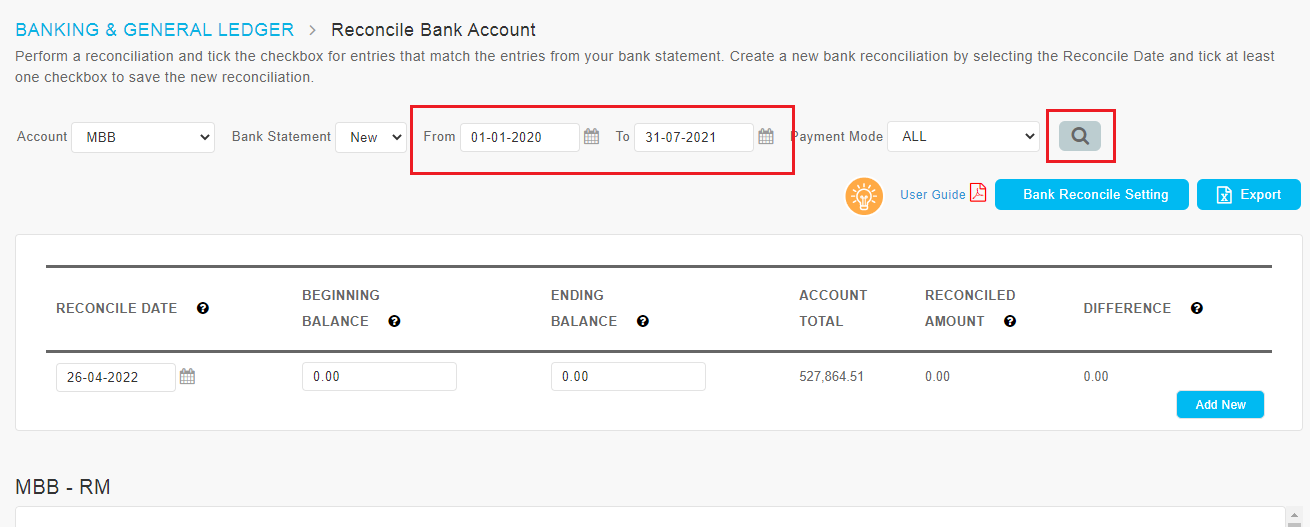Expand the Account MBB dropdown
The image size is (1310, 527).
pyautogui.click(x=143, y=137)
